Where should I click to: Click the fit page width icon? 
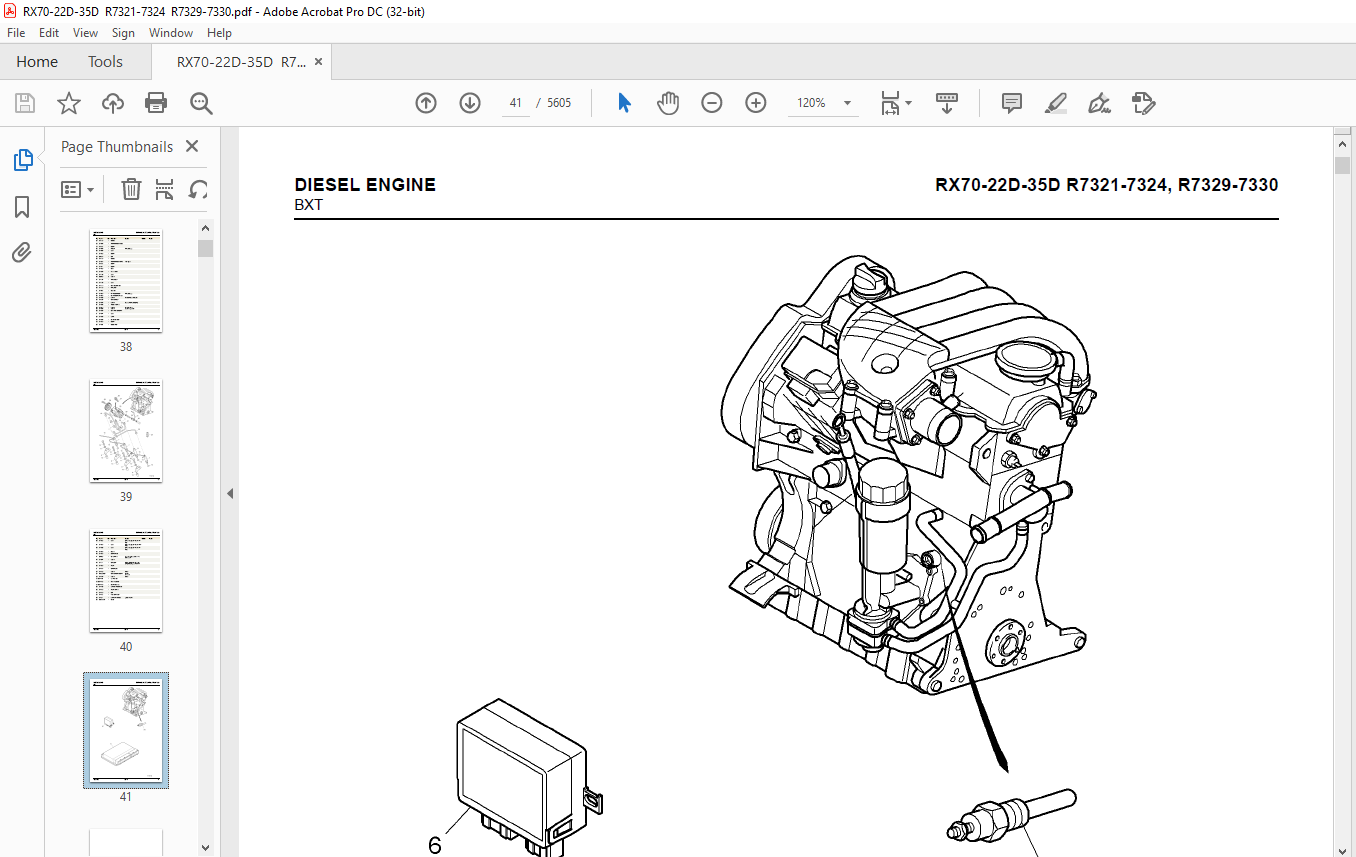click(x=890, y=103)
